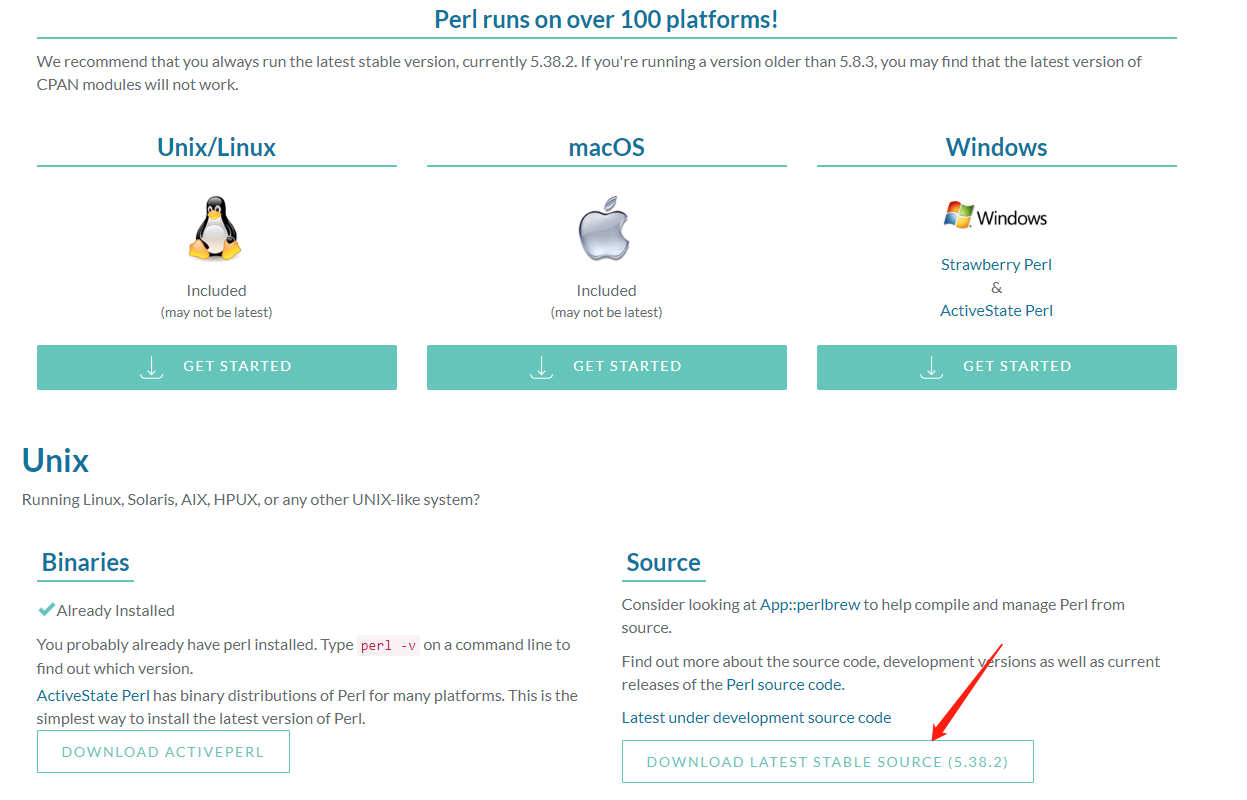Screen dimensions: 1247x800
Task: Click the silver Apple logo
Action: pyautogui.click(x=606, y=229)
